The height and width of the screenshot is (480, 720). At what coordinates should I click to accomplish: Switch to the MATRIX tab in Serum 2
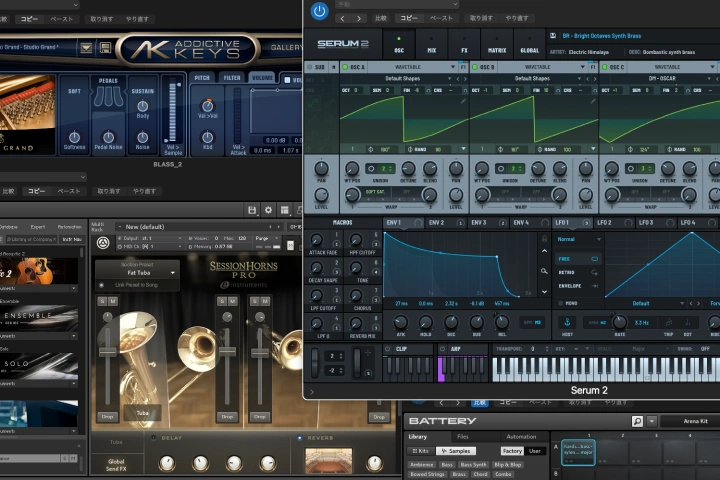point(497,44)
